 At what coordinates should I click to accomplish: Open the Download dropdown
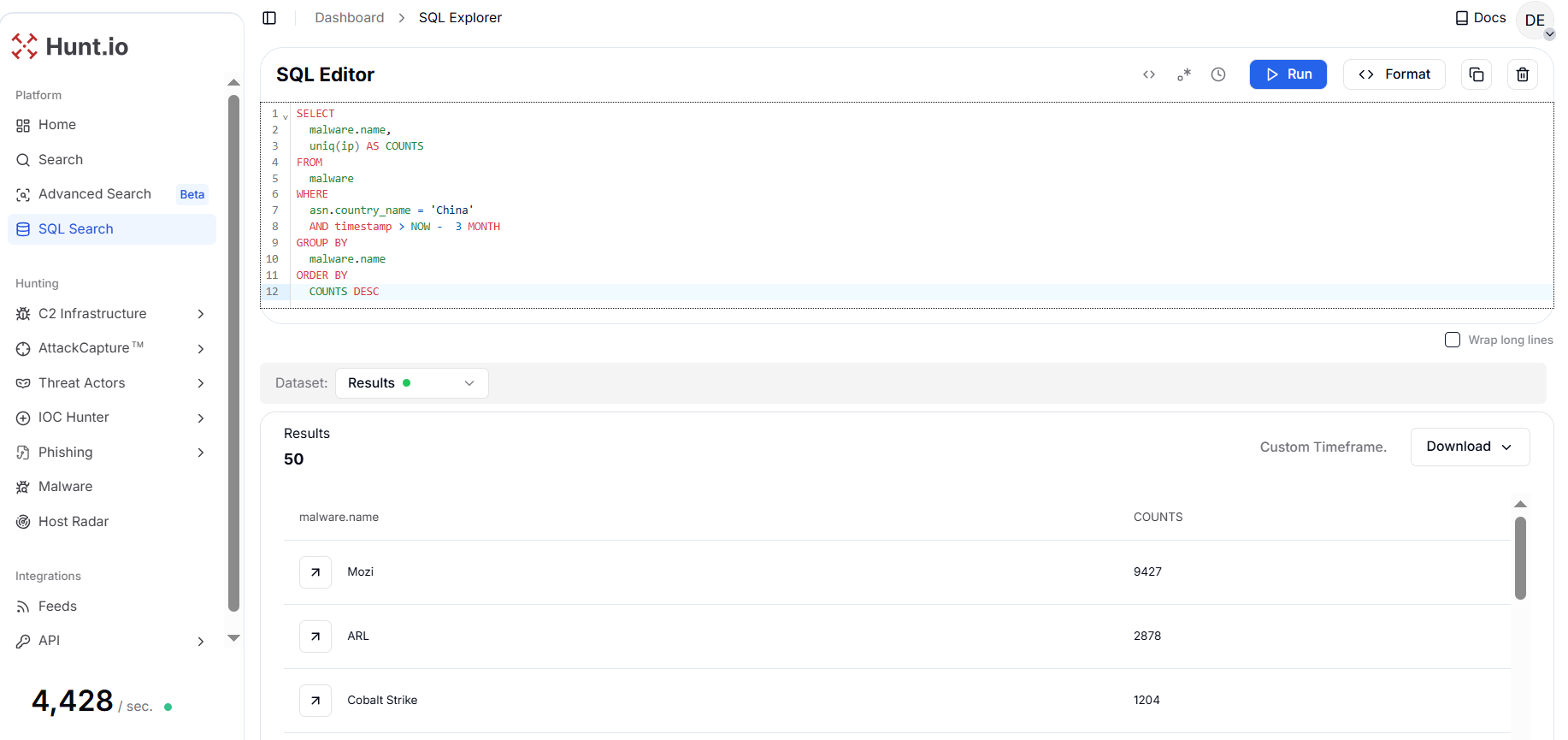click(x=1469, y=447)
